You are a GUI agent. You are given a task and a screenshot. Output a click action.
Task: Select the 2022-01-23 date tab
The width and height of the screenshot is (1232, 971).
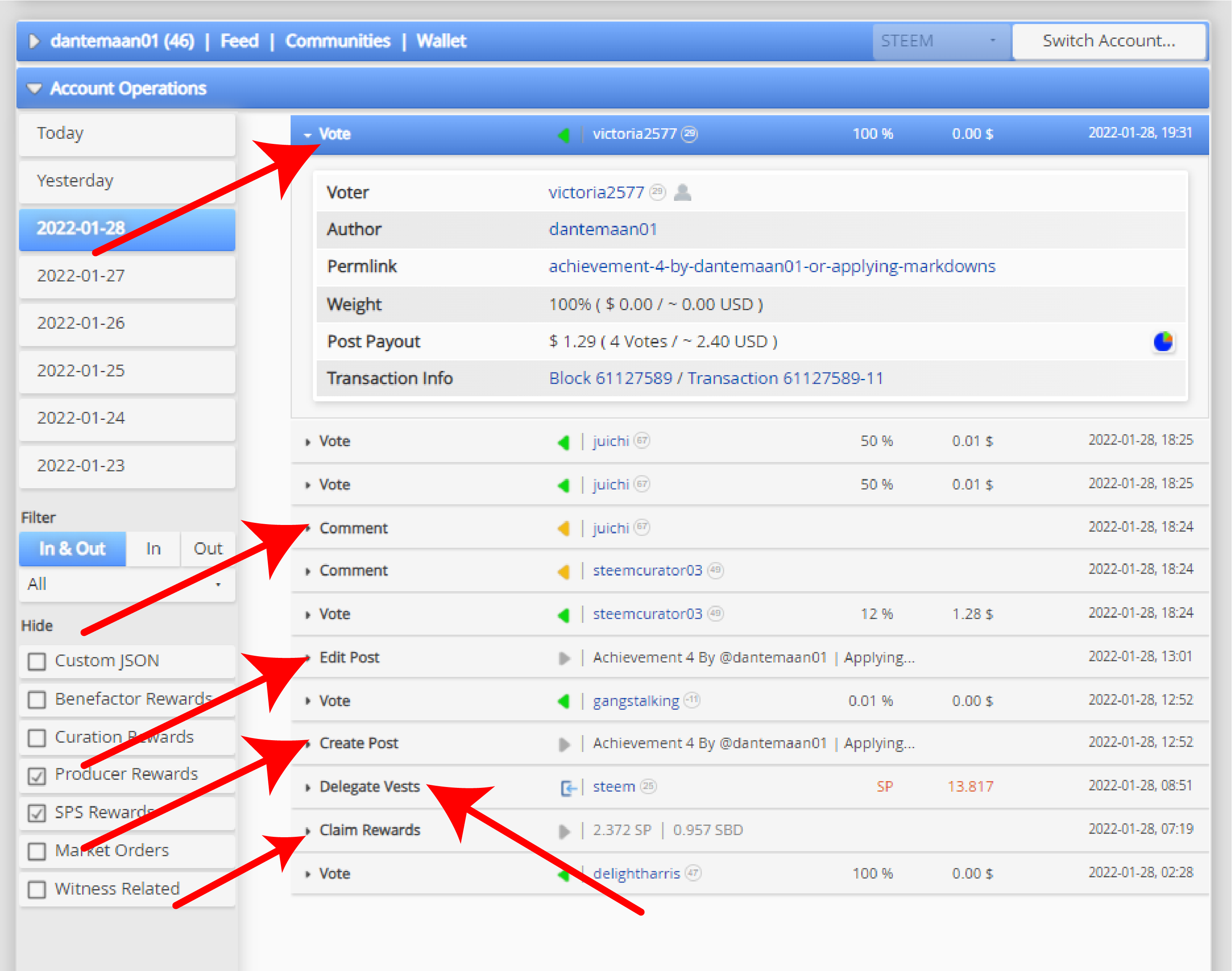click(127, 466)
